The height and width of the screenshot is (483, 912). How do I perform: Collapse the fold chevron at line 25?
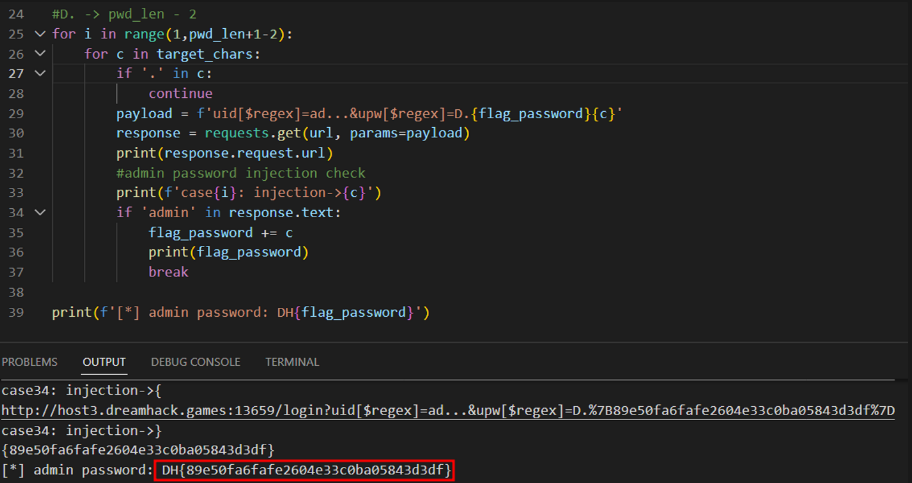click(40, 34)
